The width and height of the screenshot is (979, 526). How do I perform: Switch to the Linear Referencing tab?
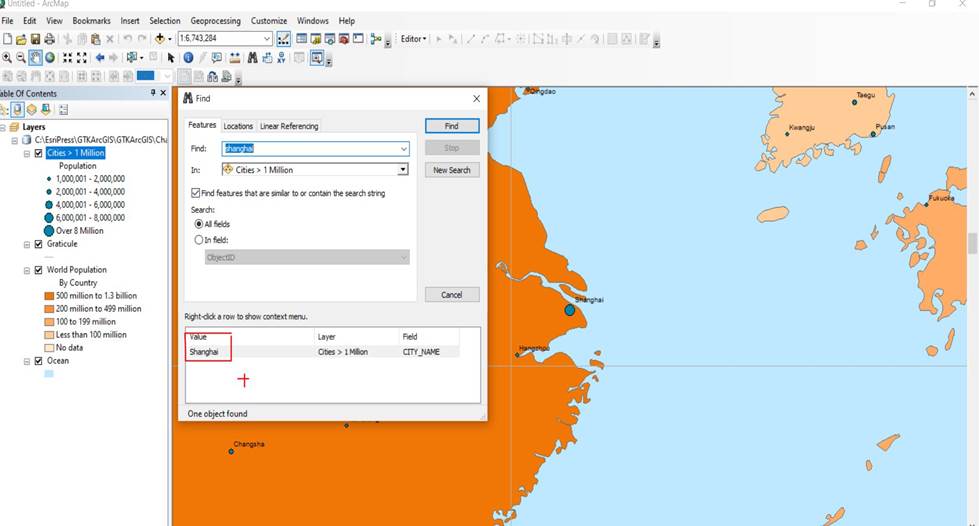[x=289, y=126]
